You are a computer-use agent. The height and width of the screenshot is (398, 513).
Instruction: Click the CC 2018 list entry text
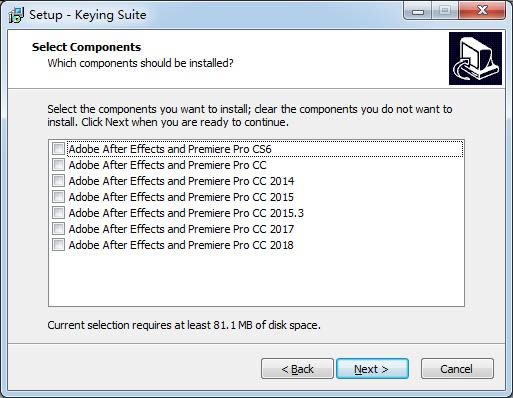(181, 245)
